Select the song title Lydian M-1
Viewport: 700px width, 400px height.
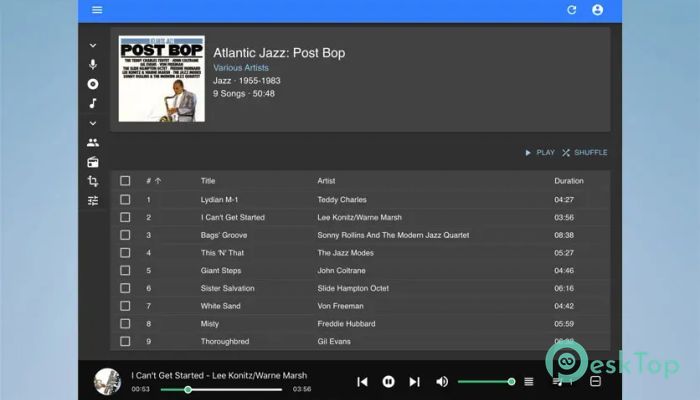pos(219,200)
